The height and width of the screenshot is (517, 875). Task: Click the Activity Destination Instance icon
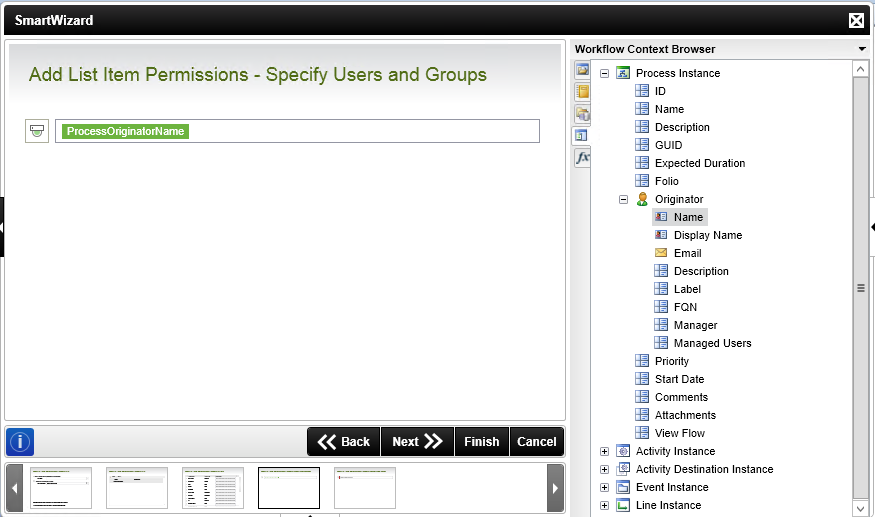point(623,469)
